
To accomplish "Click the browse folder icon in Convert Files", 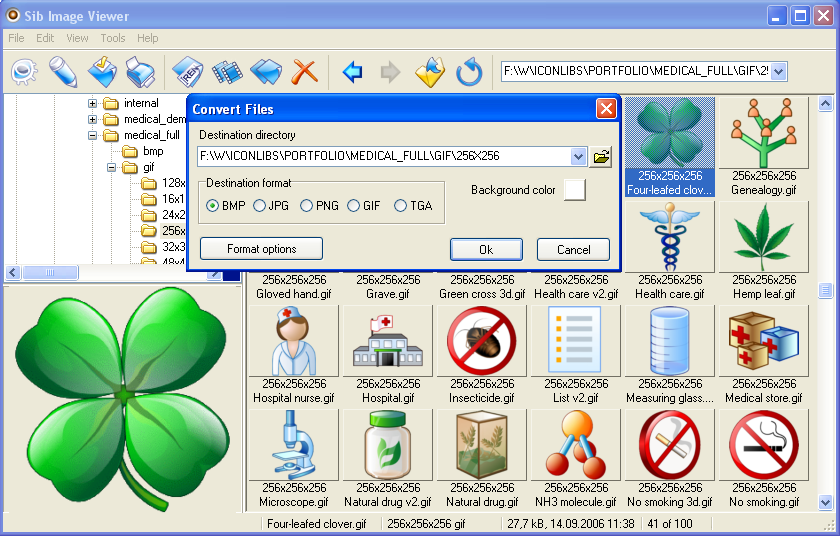I will coord(601,156).
